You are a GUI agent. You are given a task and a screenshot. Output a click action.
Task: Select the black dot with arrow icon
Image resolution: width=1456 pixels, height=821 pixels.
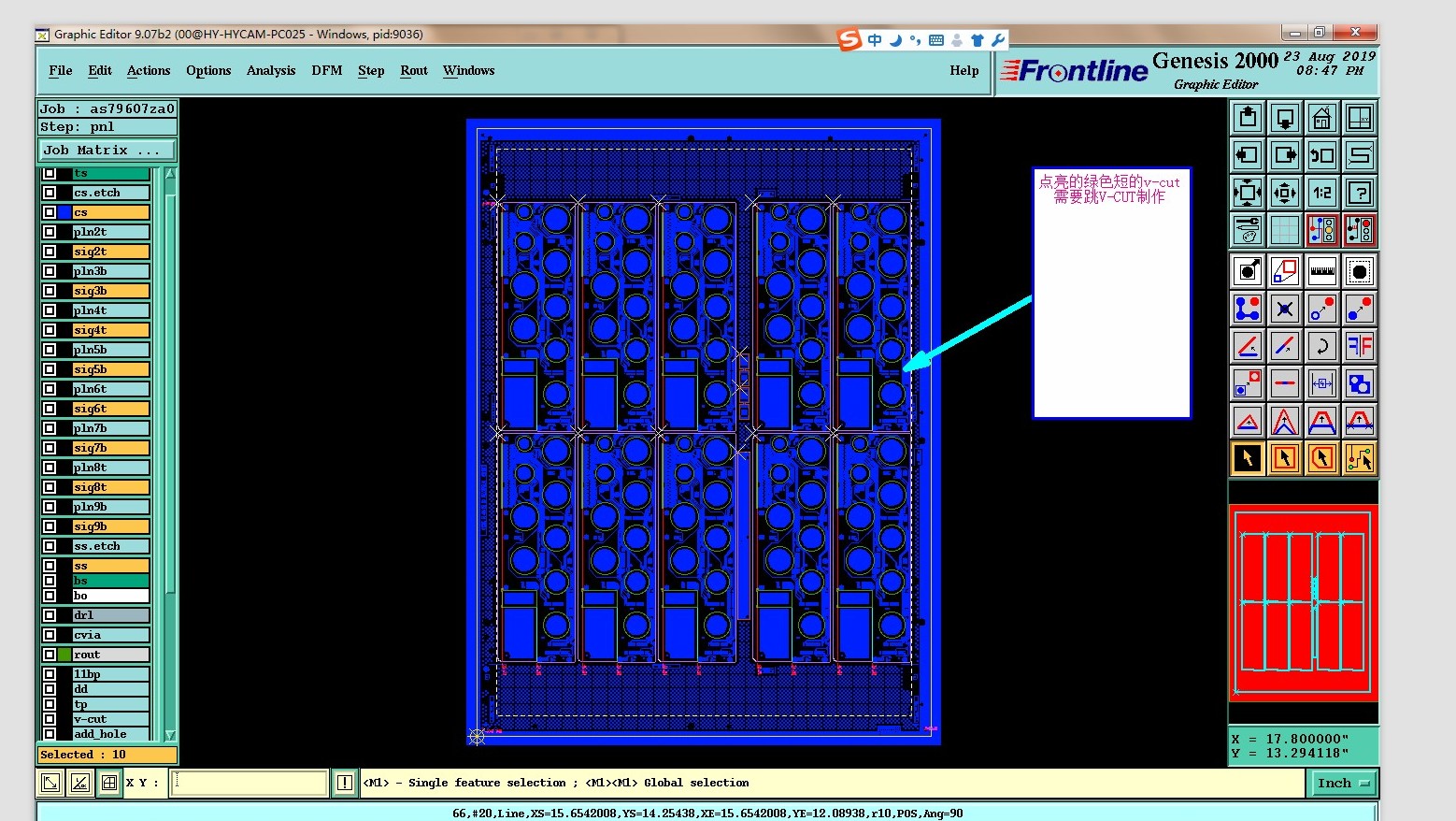[x=1248, y=271]
